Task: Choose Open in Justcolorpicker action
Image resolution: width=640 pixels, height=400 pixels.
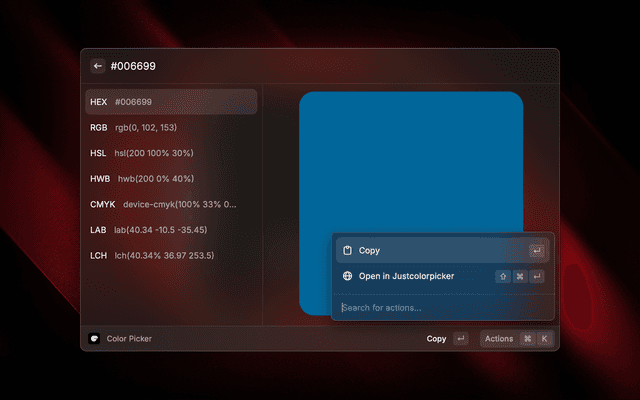Action: [442, 276]
